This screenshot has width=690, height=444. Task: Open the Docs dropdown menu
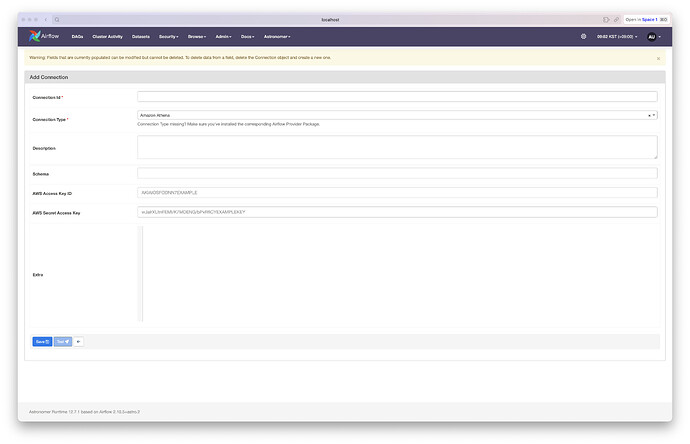pyautogui.click(x=247, y=37)
